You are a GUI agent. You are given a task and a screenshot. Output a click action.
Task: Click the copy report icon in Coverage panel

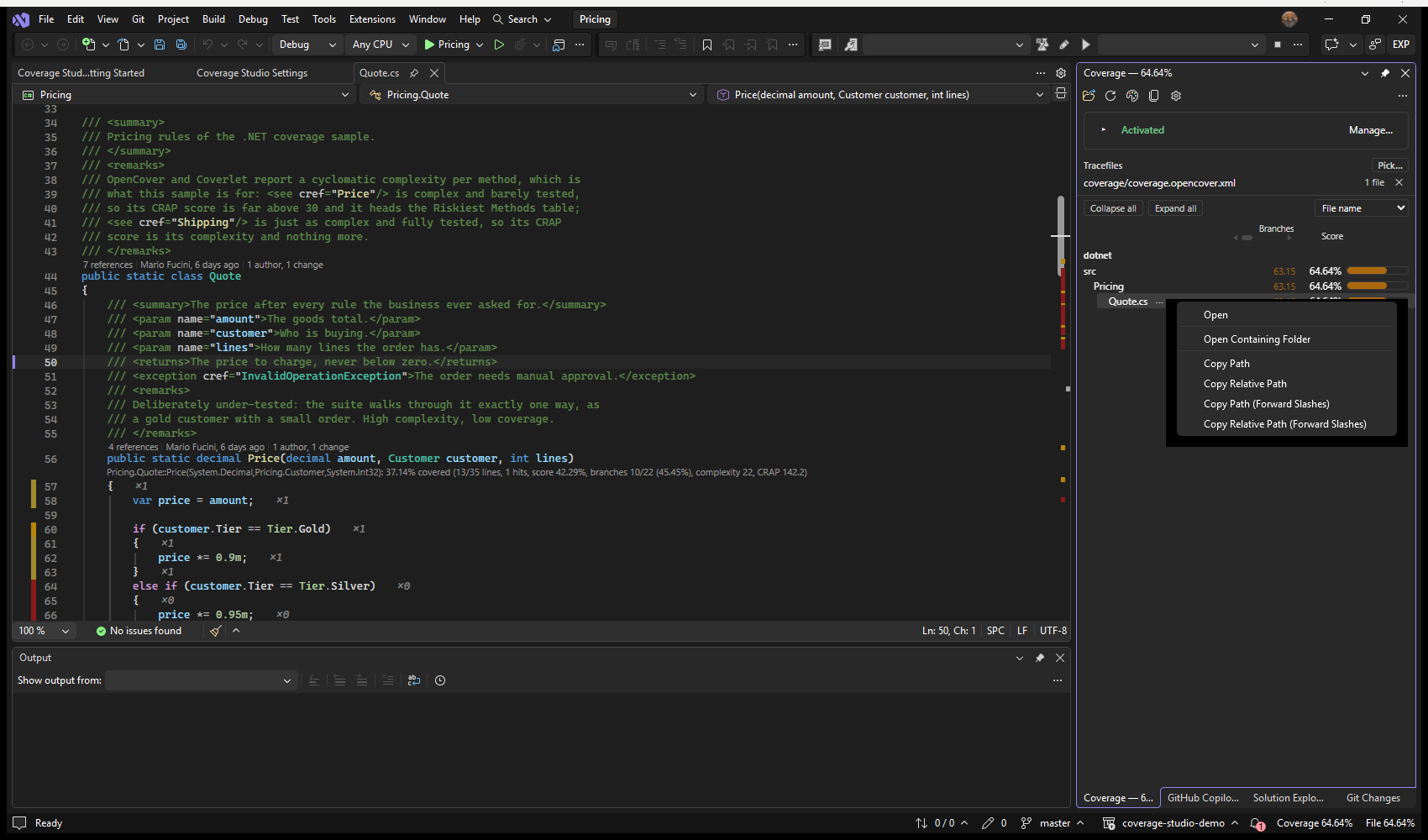tap(1154, 96)
